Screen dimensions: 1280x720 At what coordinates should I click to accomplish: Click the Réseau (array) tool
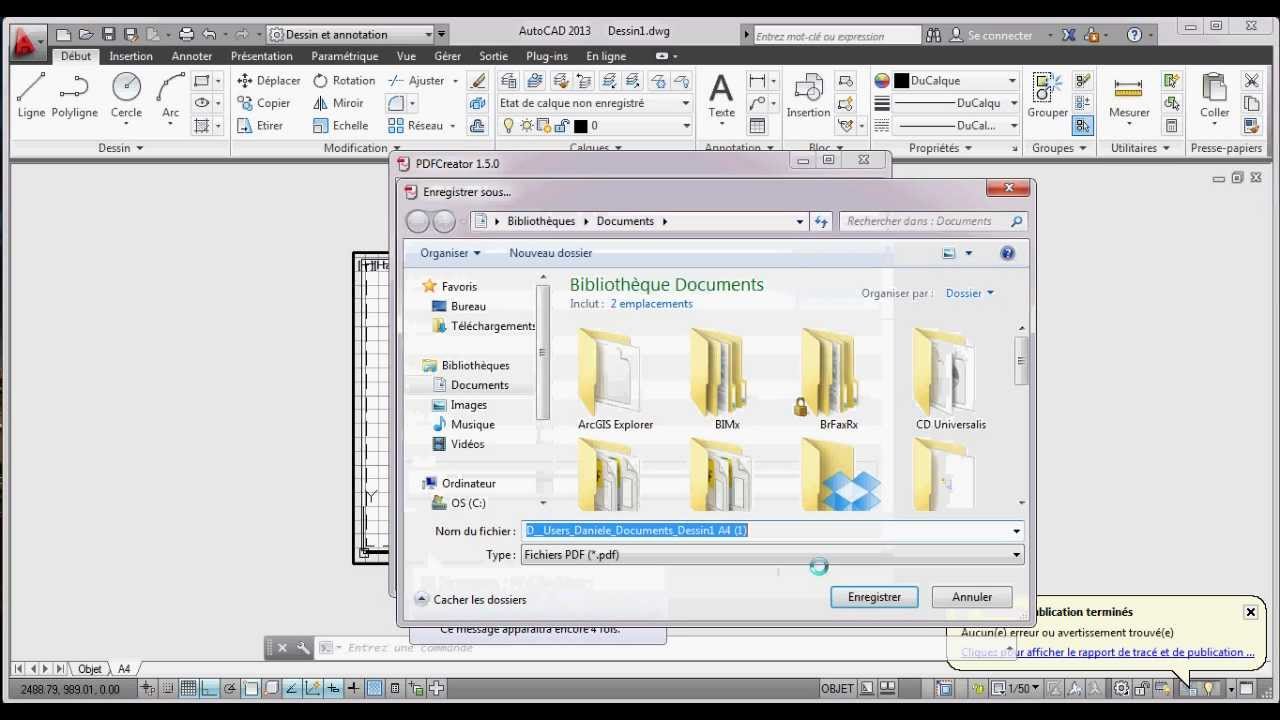point(415,126)
